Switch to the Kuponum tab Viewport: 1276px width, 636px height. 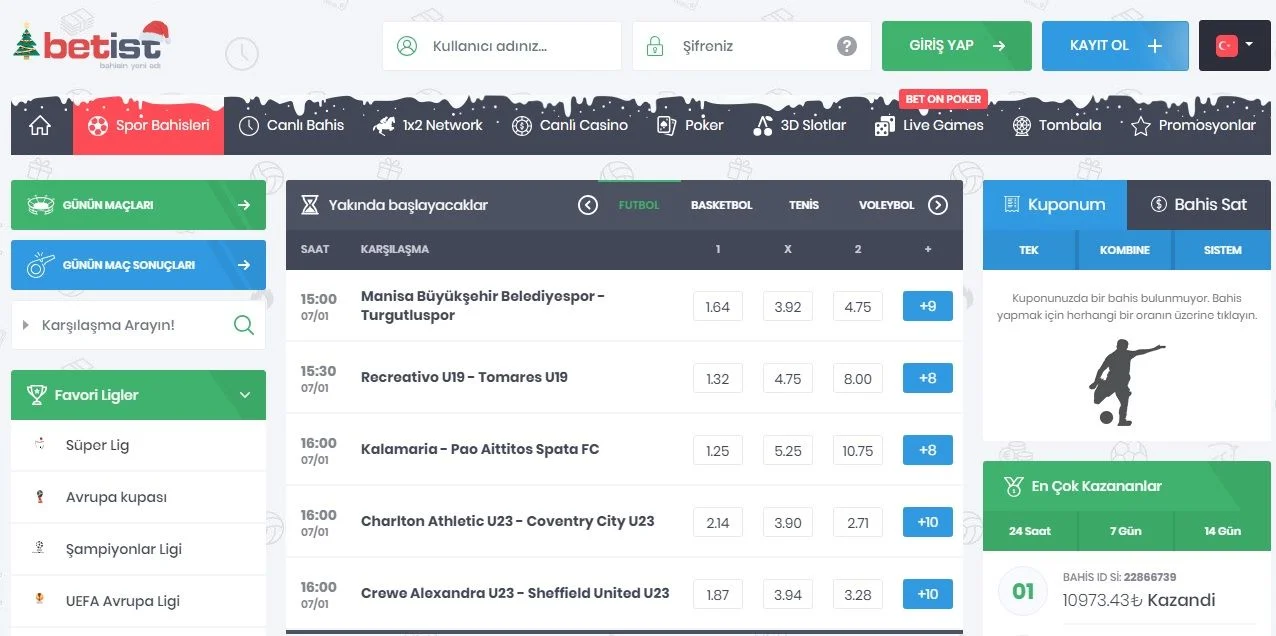pos(1055,204)
